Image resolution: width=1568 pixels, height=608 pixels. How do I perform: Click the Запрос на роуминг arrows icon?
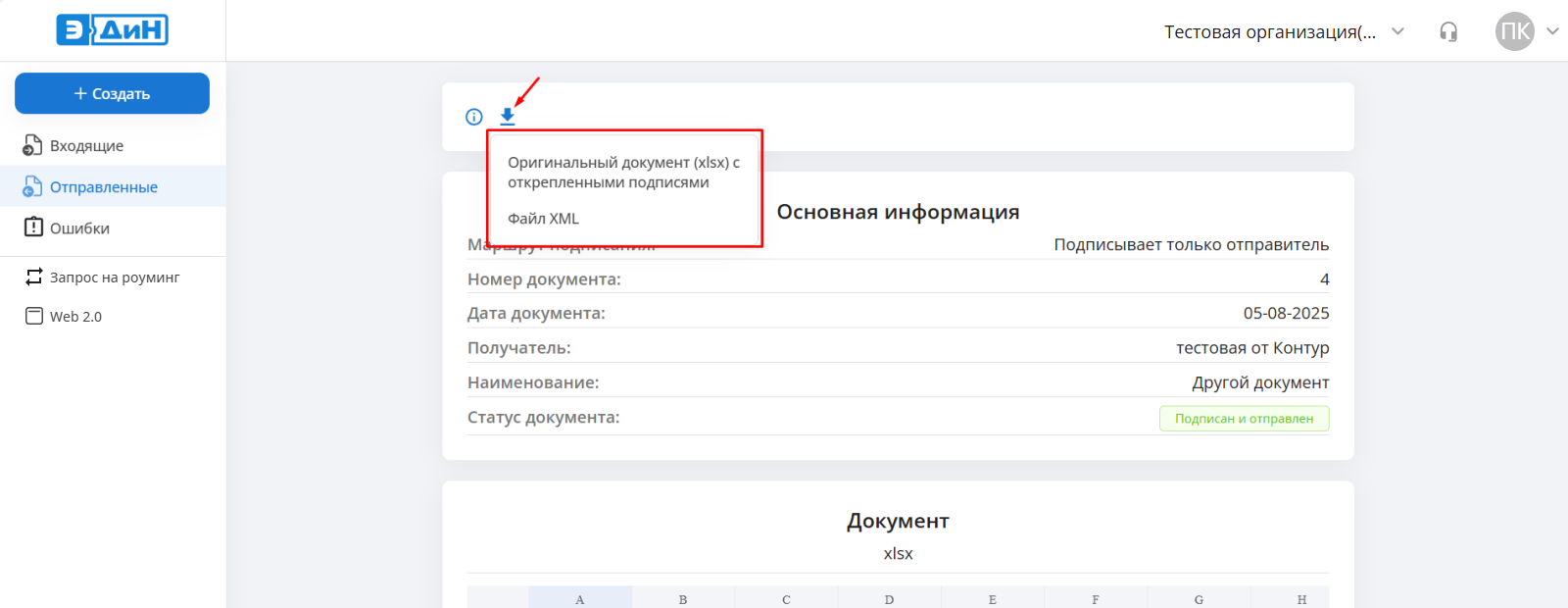[x=34, y=278]
